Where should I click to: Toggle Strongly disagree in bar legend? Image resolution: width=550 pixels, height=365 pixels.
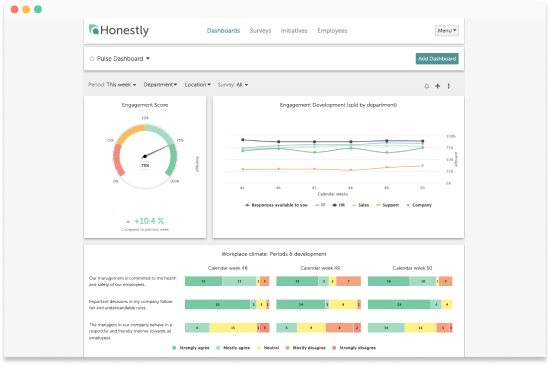[354, 348]
